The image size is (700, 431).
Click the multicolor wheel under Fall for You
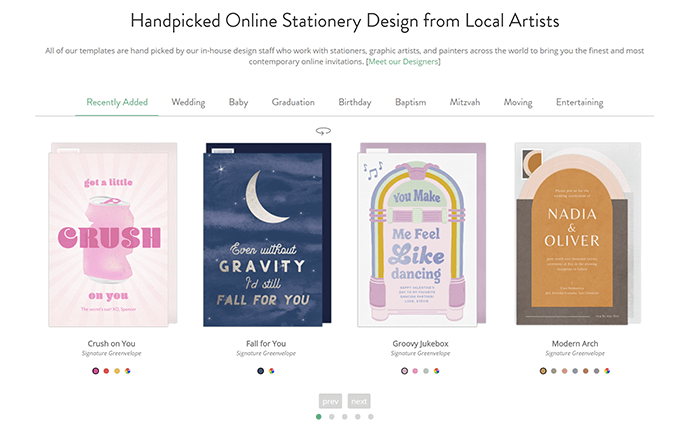271,371
